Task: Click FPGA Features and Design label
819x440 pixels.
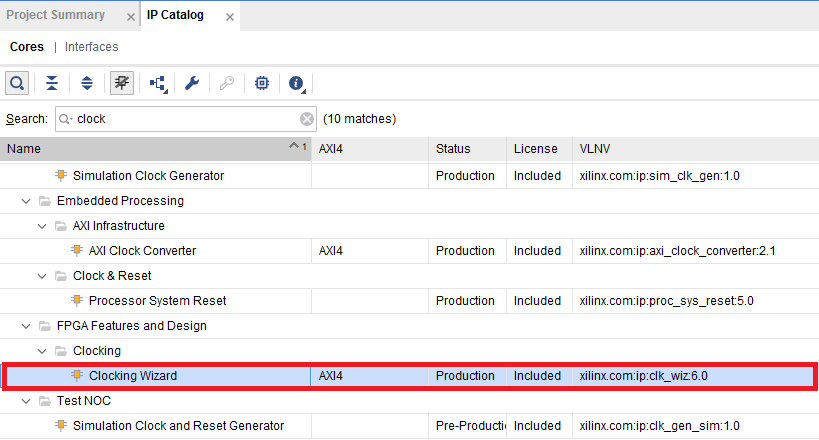Action: tap(132, 326)
